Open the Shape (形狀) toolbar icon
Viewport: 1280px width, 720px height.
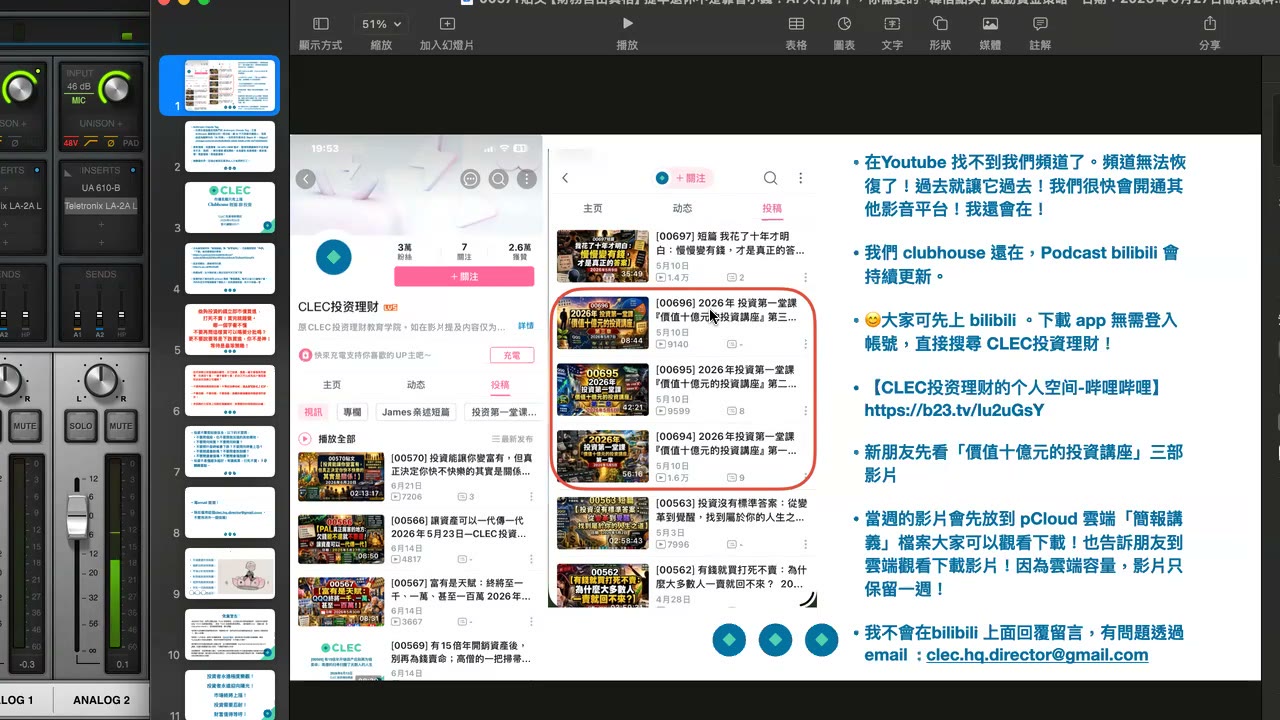pyautogui.click(x=940, y=24)
